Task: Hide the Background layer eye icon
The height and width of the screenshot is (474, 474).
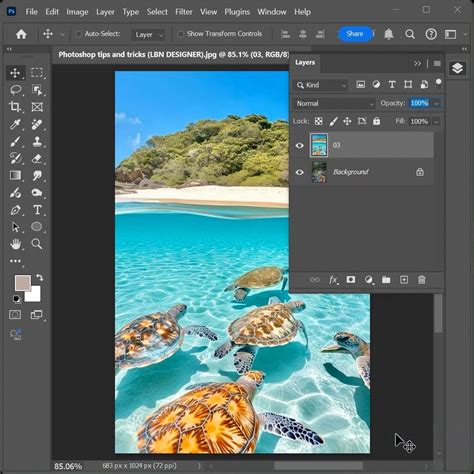Action: [300, 172]
